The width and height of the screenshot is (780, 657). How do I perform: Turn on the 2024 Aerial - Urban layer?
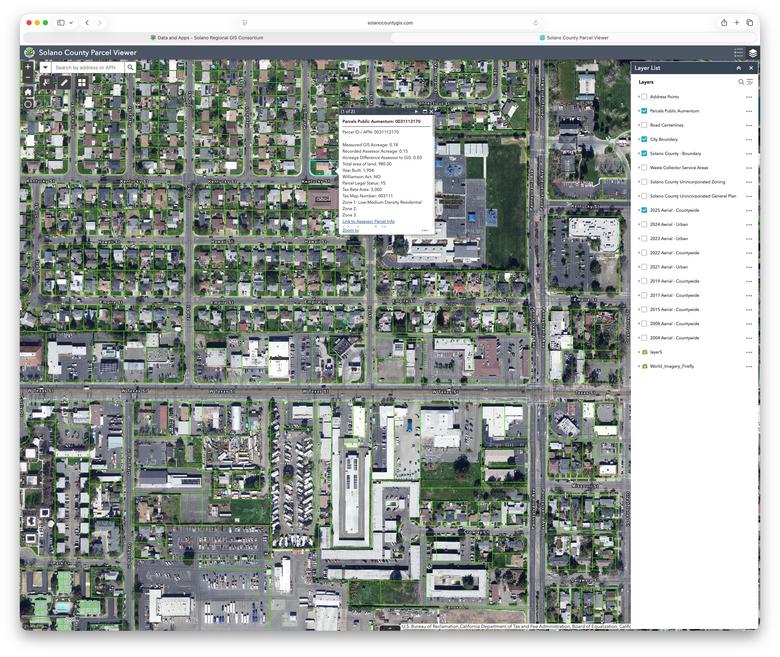(644, 224)
